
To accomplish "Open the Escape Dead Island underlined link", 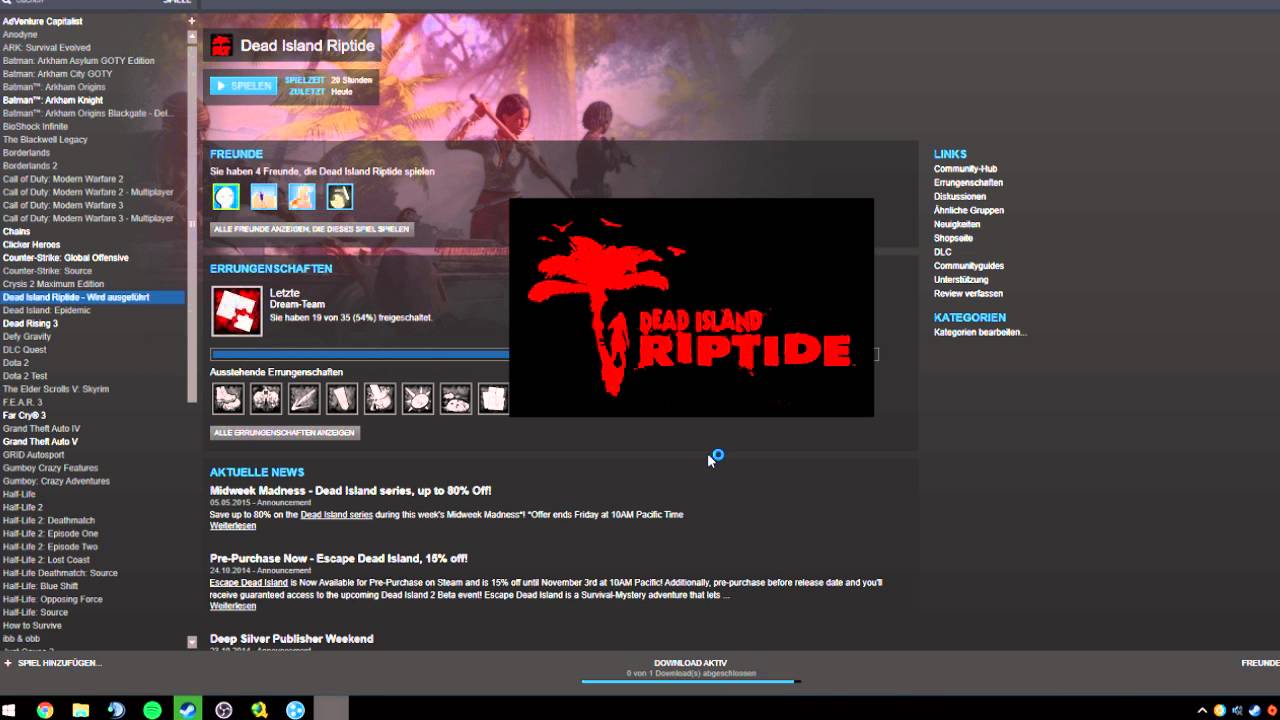I will coord(248,582).
